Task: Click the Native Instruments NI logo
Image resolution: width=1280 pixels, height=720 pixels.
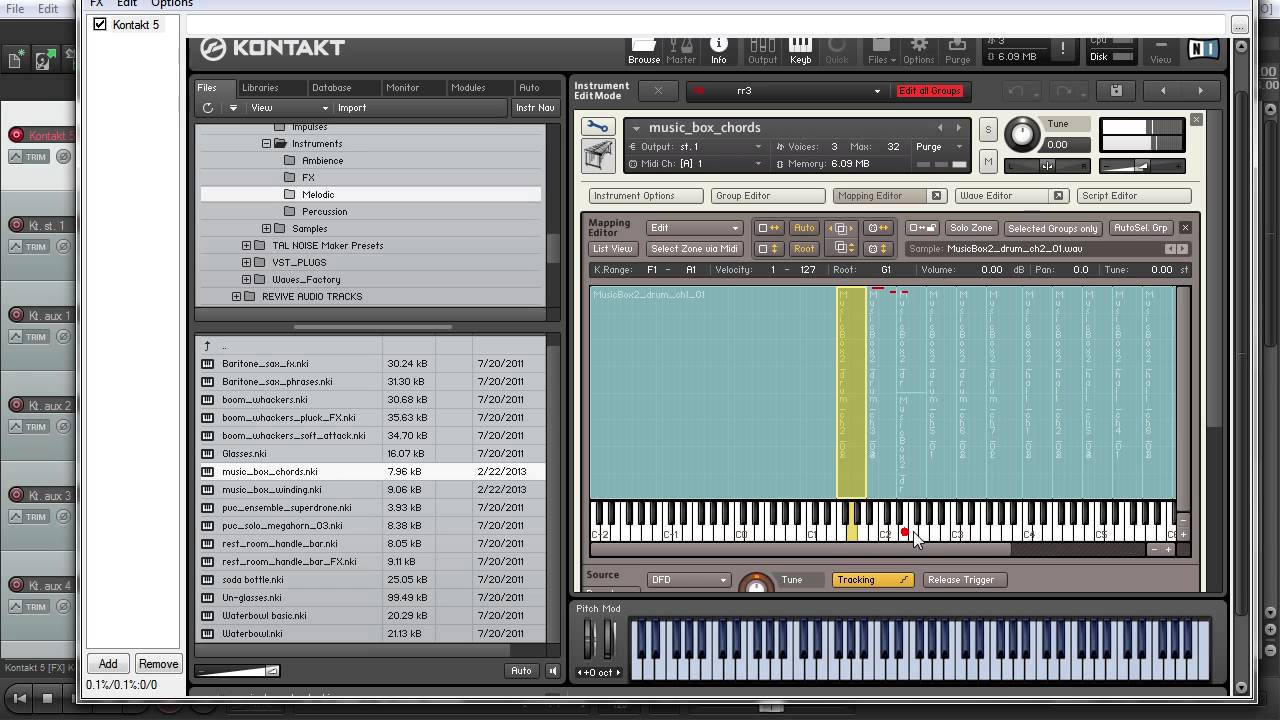Action: pos(1203,50)
